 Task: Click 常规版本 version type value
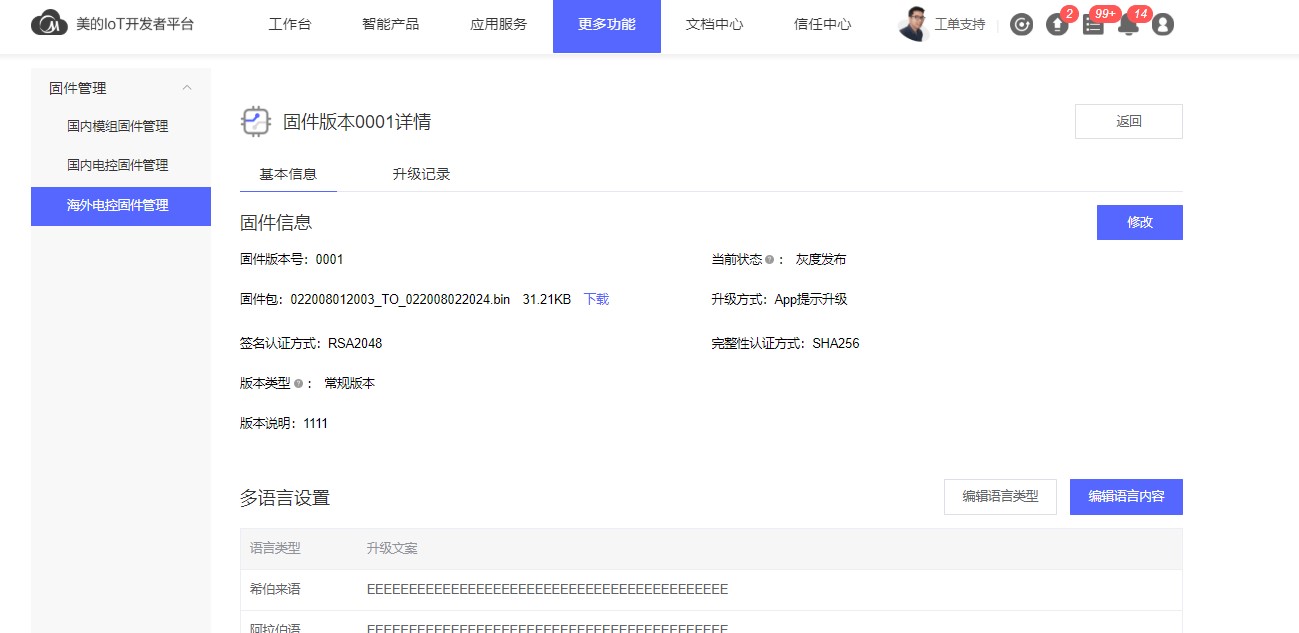tap(350, 383)
